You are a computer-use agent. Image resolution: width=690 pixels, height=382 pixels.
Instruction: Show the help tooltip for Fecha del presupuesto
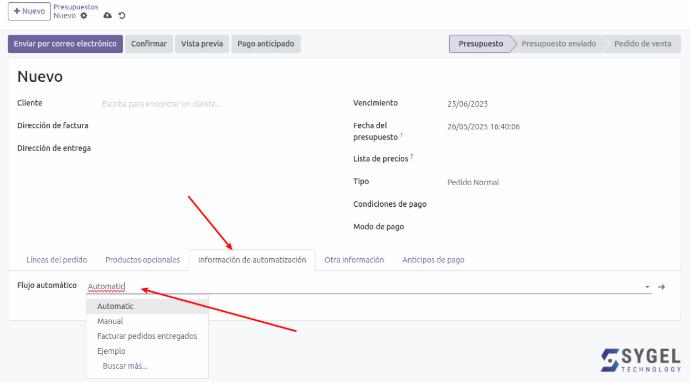(401, 135)
